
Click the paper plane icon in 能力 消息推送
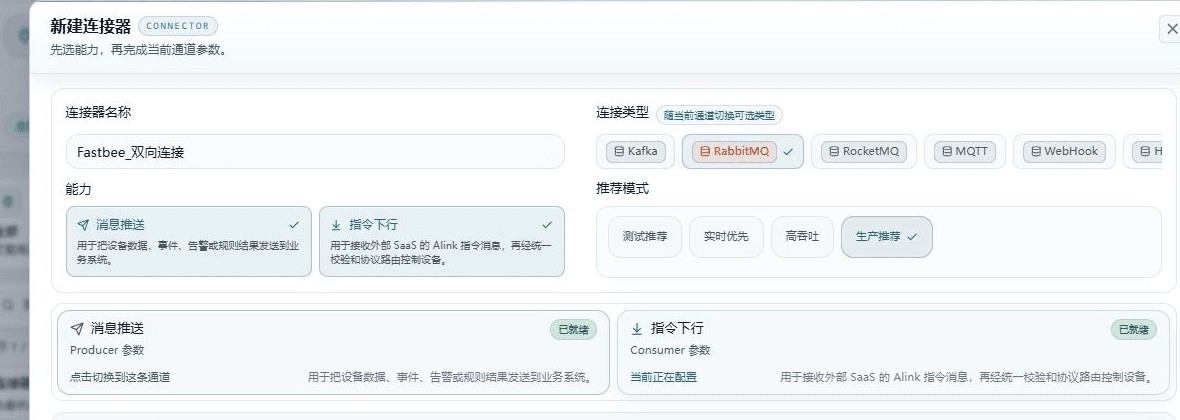(83, 225)
